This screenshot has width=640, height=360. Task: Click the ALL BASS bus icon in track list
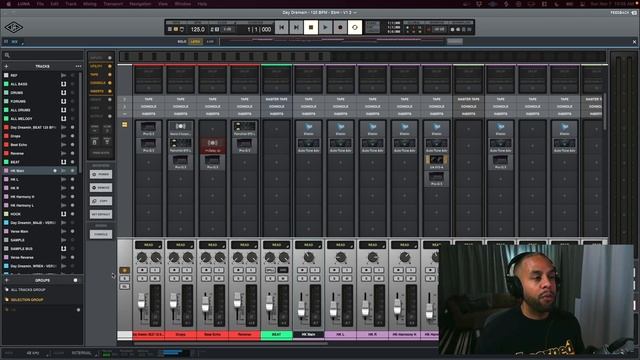click(x=64, y=84)
